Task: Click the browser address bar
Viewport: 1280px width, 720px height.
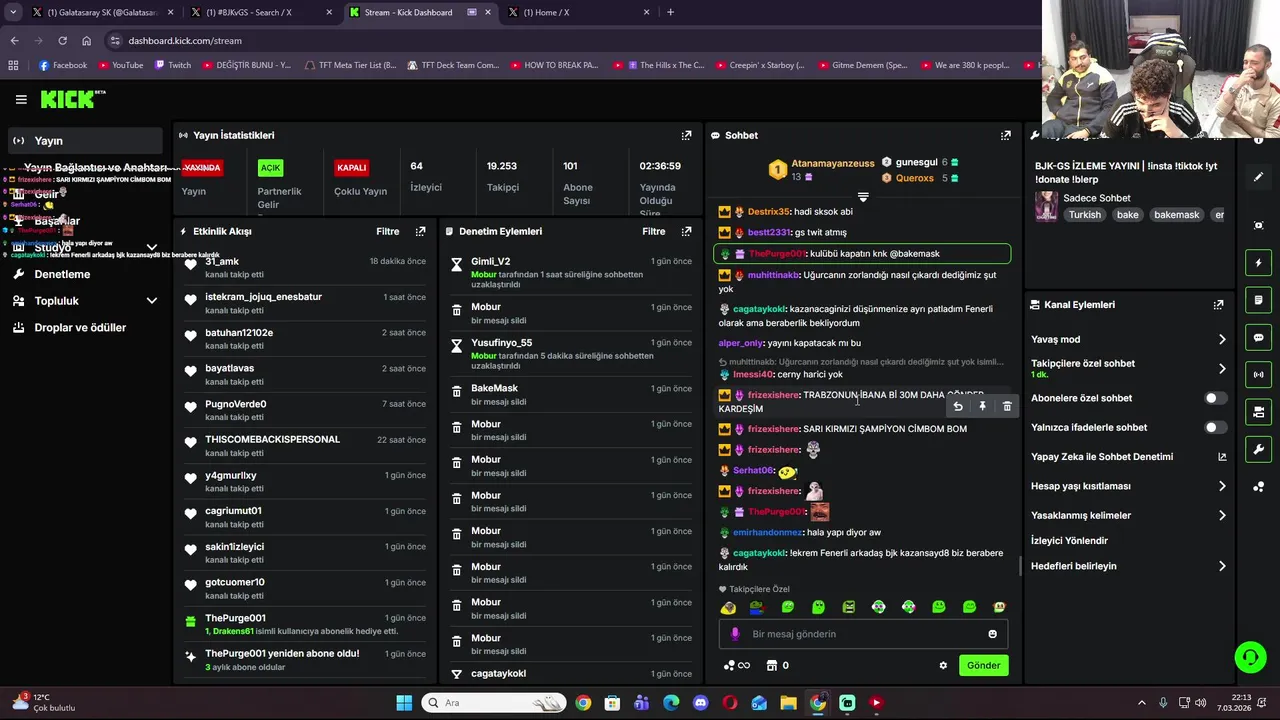Action: click(570, 41)
